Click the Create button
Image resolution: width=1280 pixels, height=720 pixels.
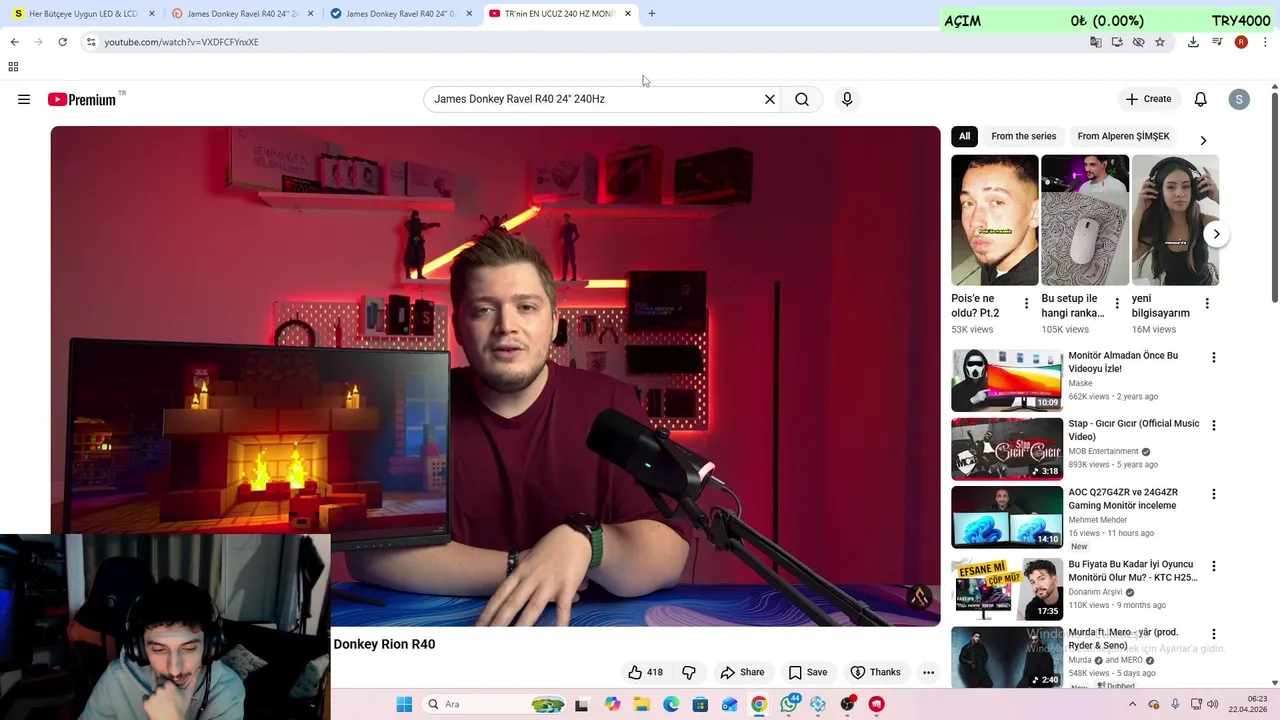1148,99
